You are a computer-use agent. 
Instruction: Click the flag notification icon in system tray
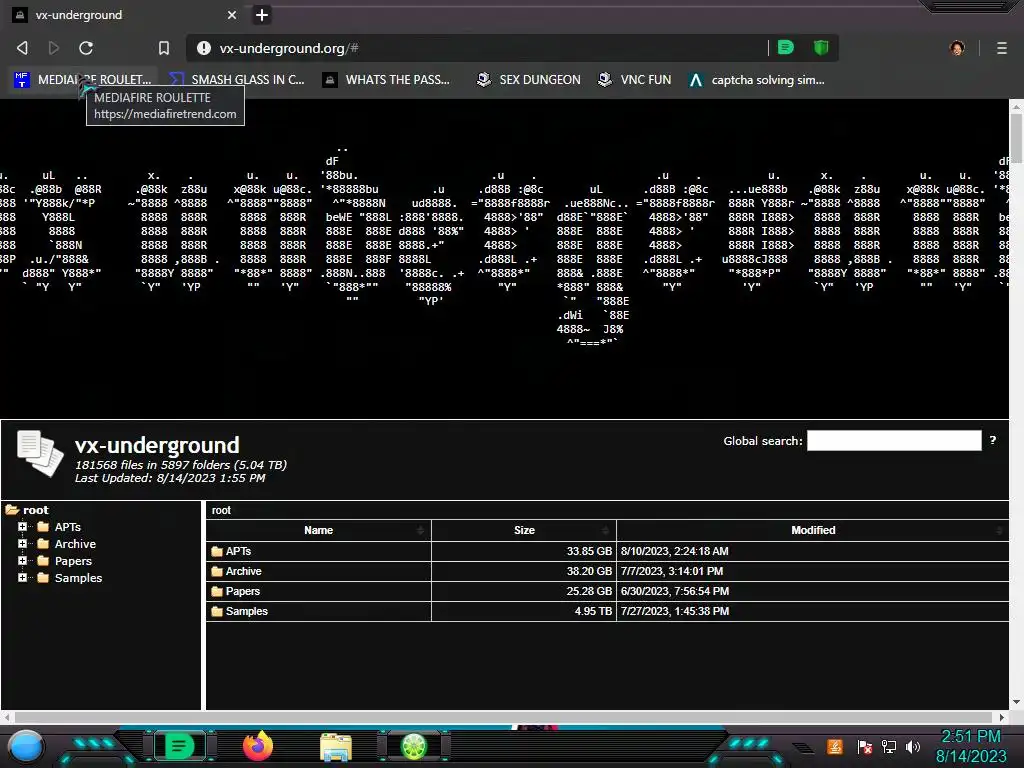click(865, 746)
